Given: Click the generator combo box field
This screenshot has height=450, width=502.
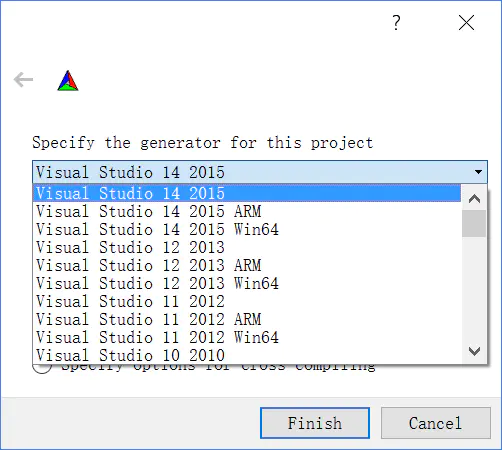Looking at the screenshot, I should coord(260,172).
